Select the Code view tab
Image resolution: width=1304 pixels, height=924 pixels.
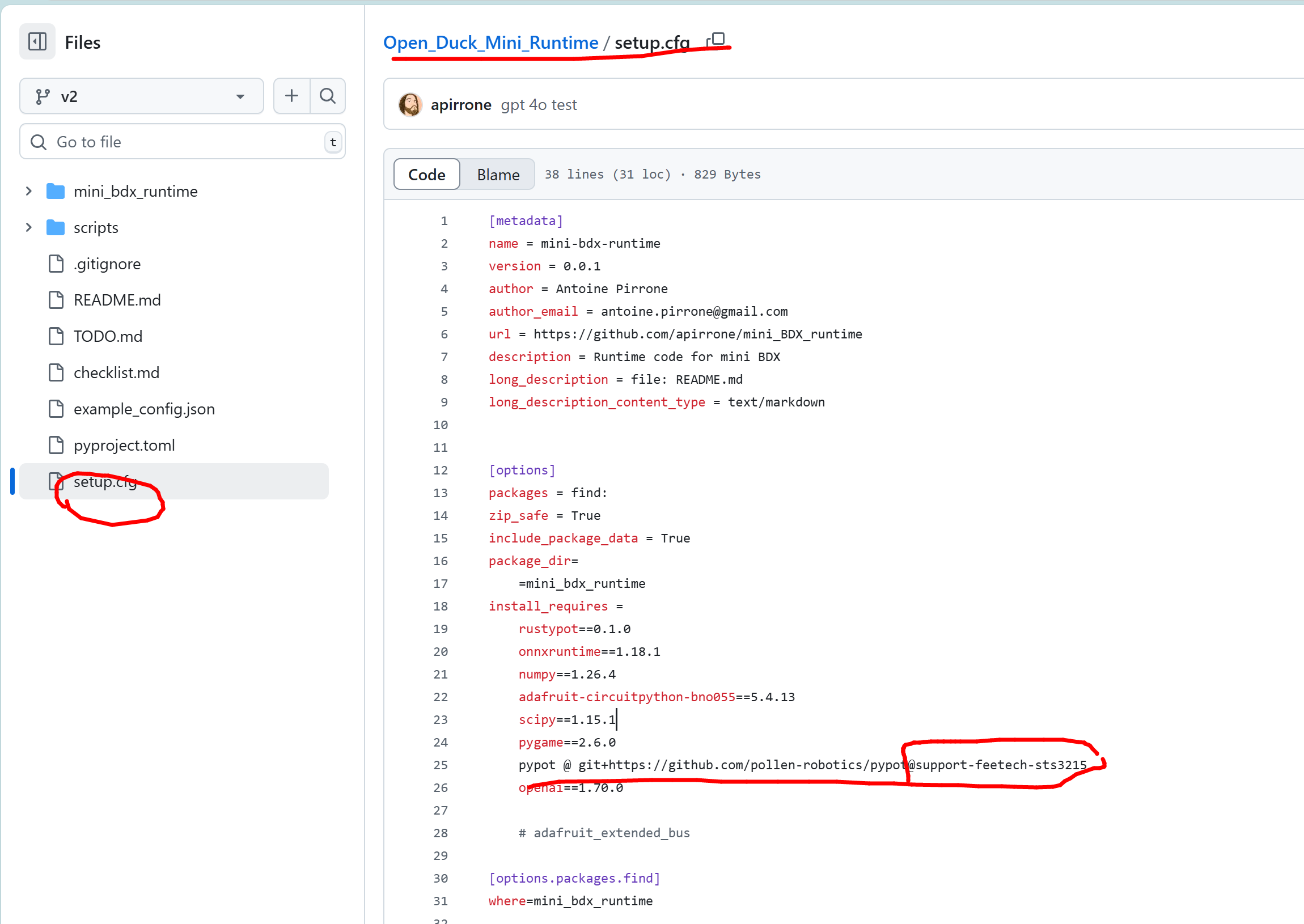(427, 175)
